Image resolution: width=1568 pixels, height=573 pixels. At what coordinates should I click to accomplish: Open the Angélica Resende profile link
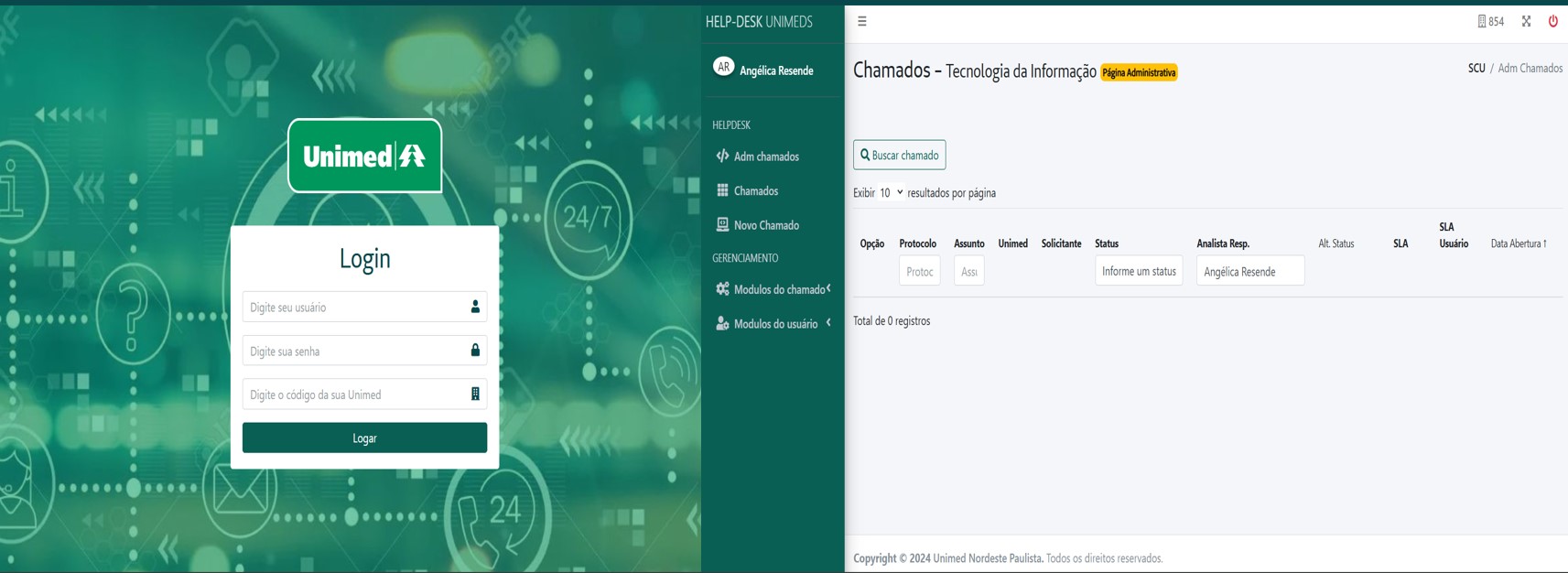tap(776, 70)
